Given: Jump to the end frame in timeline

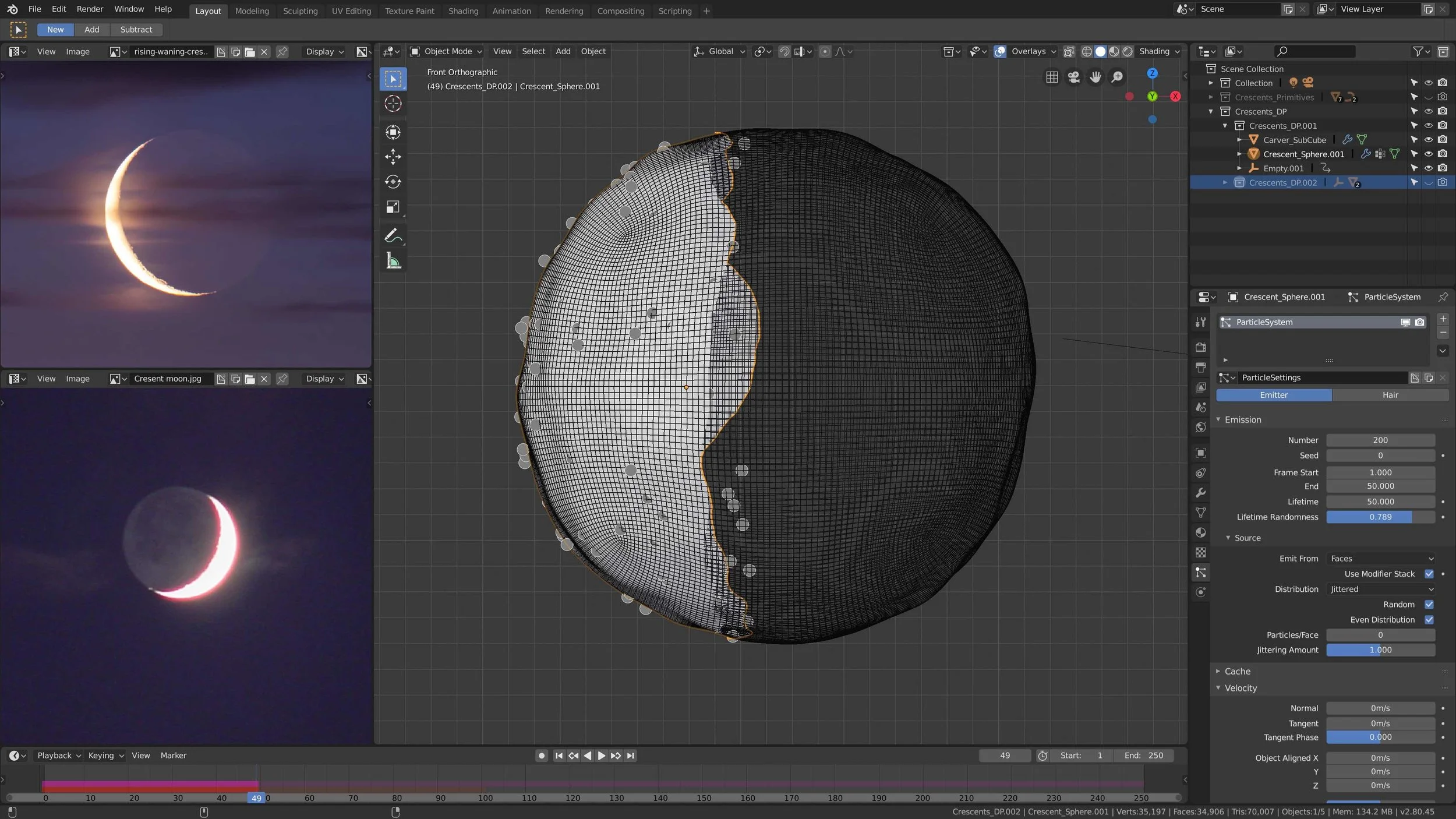Looking at the screenshot, I should pyautogui.click(x=630, y=756).
